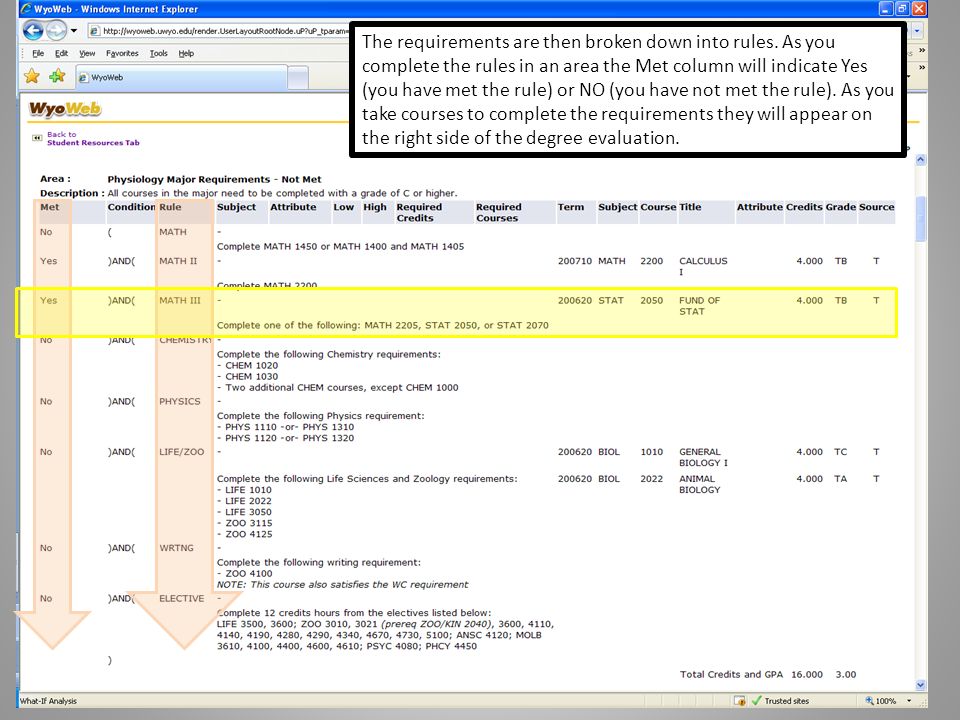This screenshot has height=720, width=960.
Task: Click the Favorites star icon
Action: [x=32, y=77]
